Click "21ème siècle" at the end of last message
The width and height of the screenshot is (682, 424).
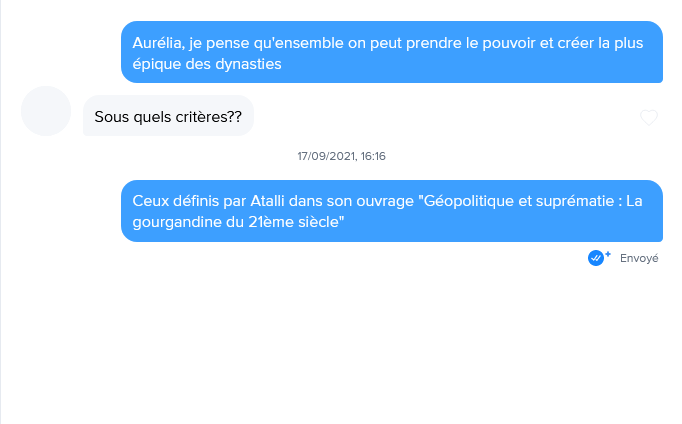pos(296,222)
